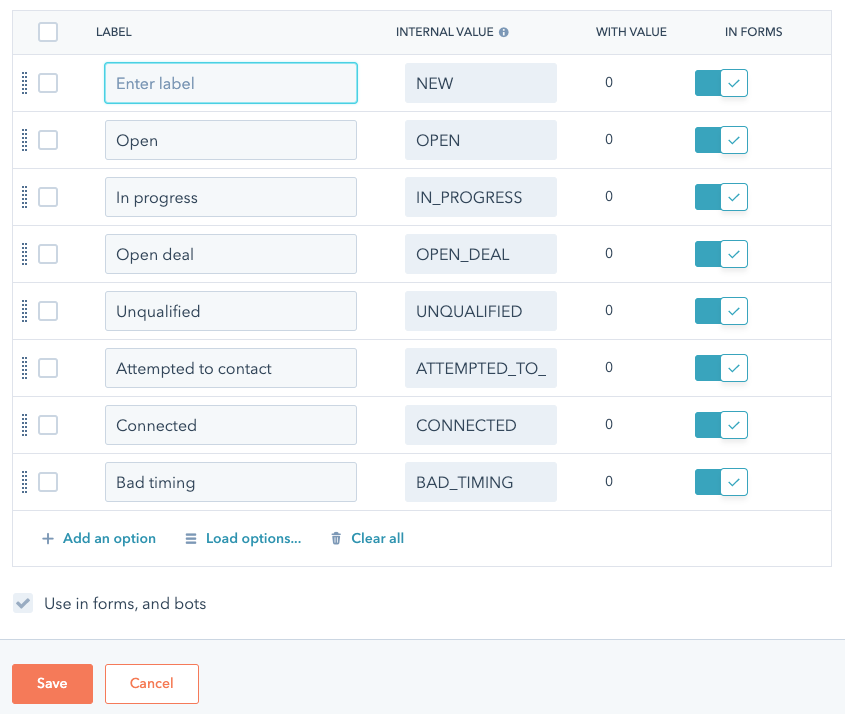Select the drag handle for the Unqualified row
This screenshot has width=845, height=714.
point(26,311)
